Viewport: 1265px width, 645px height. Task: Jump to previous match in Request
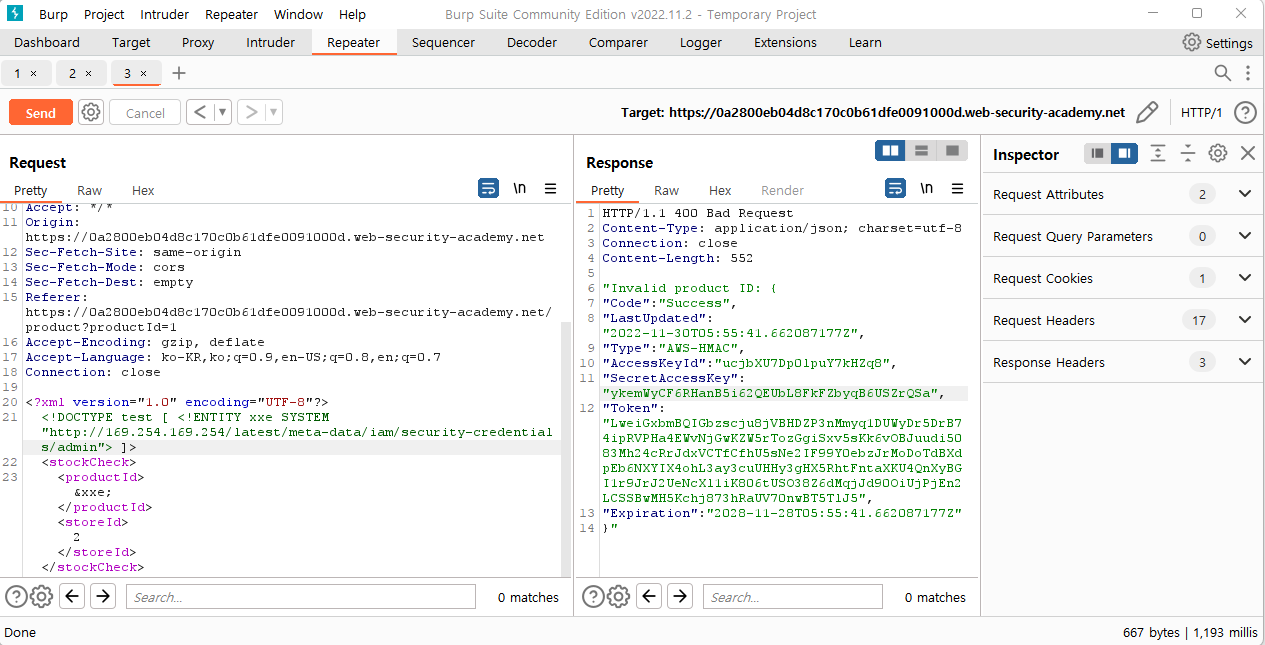[x=72, y=597]
